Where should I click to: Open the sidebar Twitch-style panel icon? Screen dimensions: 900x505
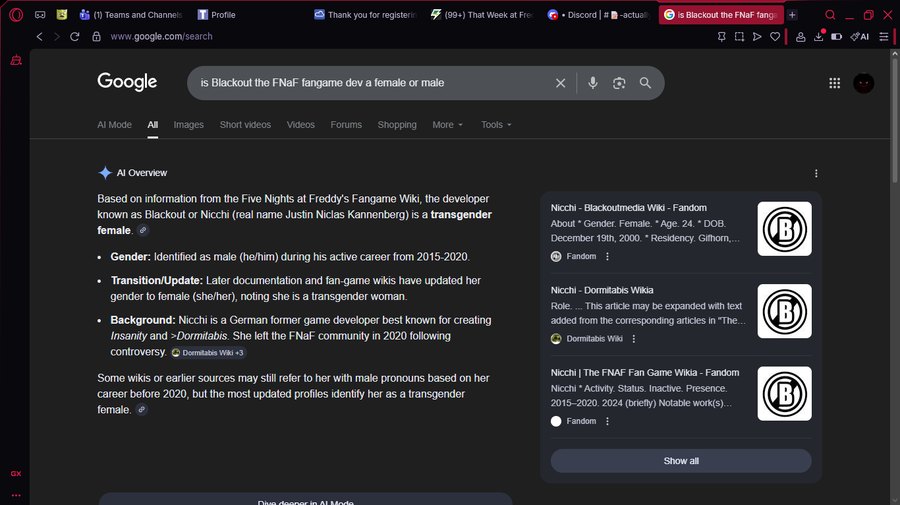tap(16, 60)
